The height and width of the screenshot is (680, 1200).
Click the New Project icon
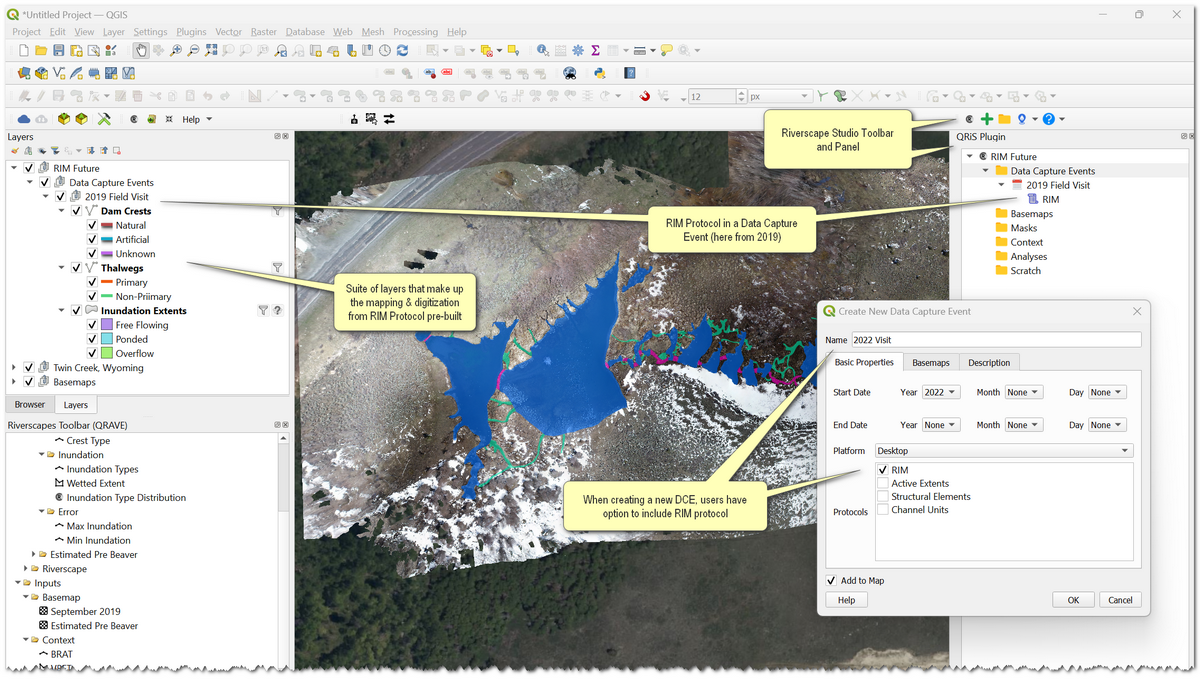pyautogui.click(x=24, y=50)
